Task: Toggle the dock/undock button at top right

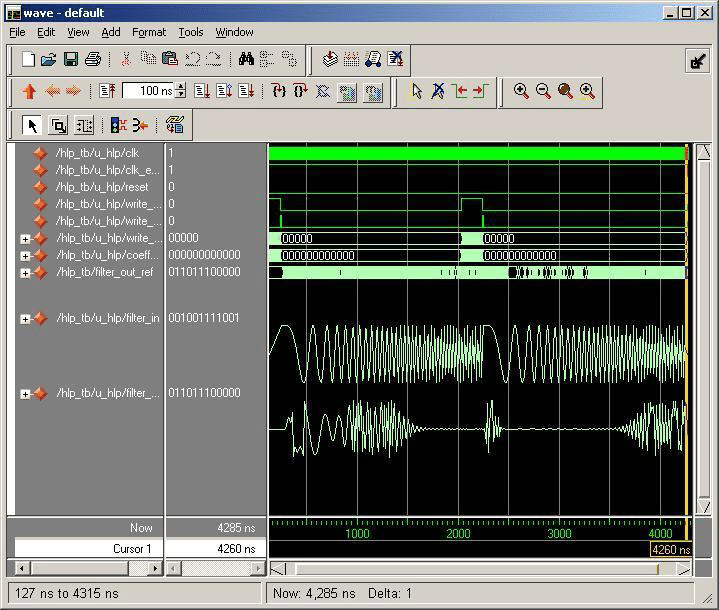Action: click(698, 61)
